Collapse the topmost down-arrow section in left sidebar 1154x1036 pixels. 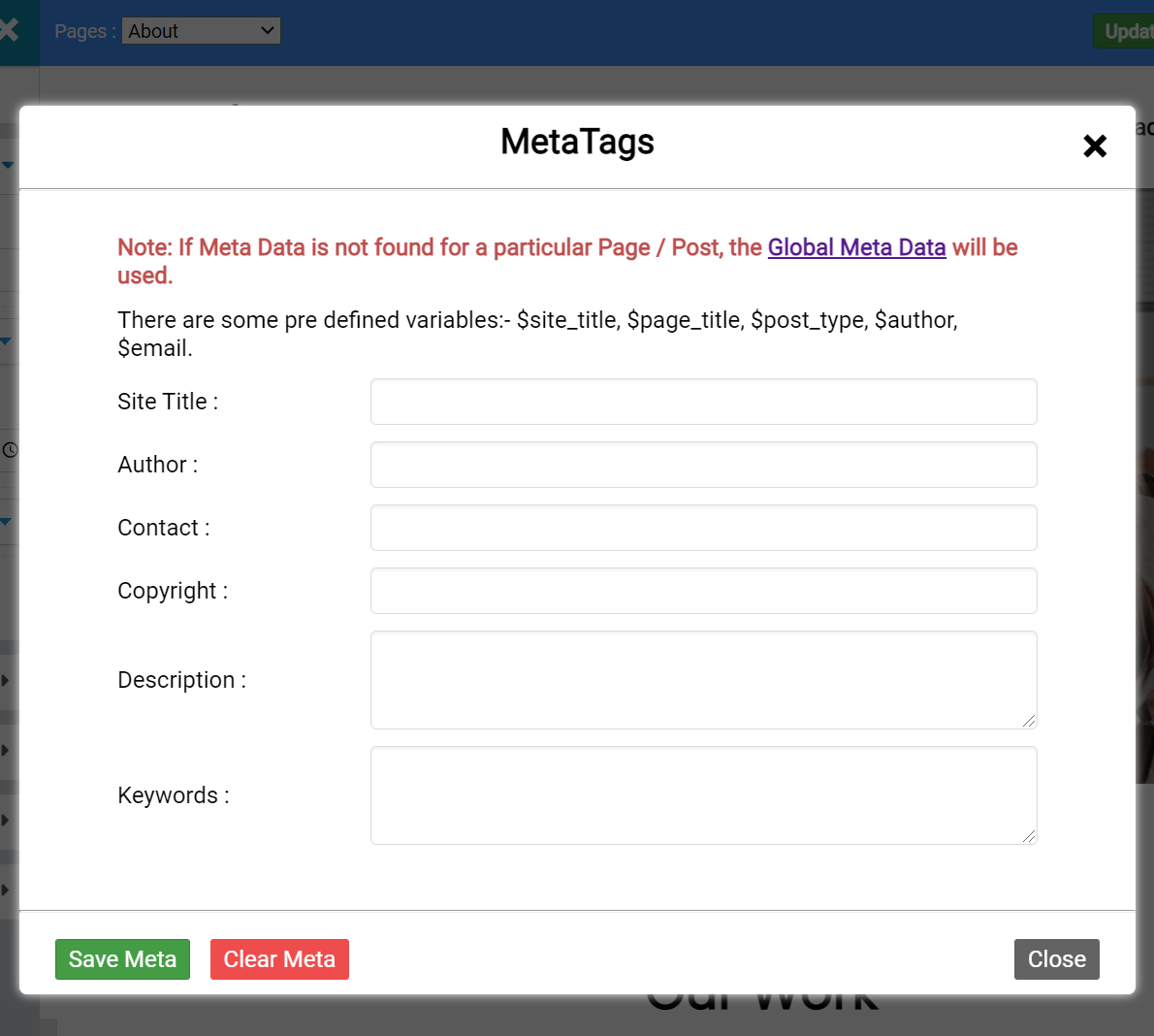pos(7,165)
